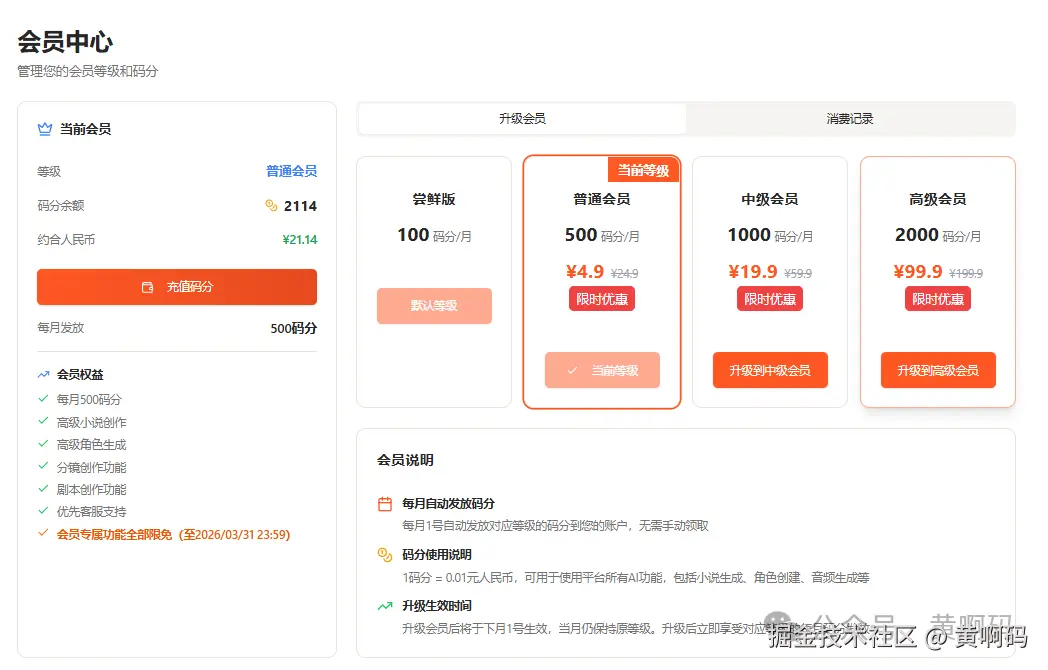
Task: Click the 升级到中级会员 button
Action: coord(769,370)
